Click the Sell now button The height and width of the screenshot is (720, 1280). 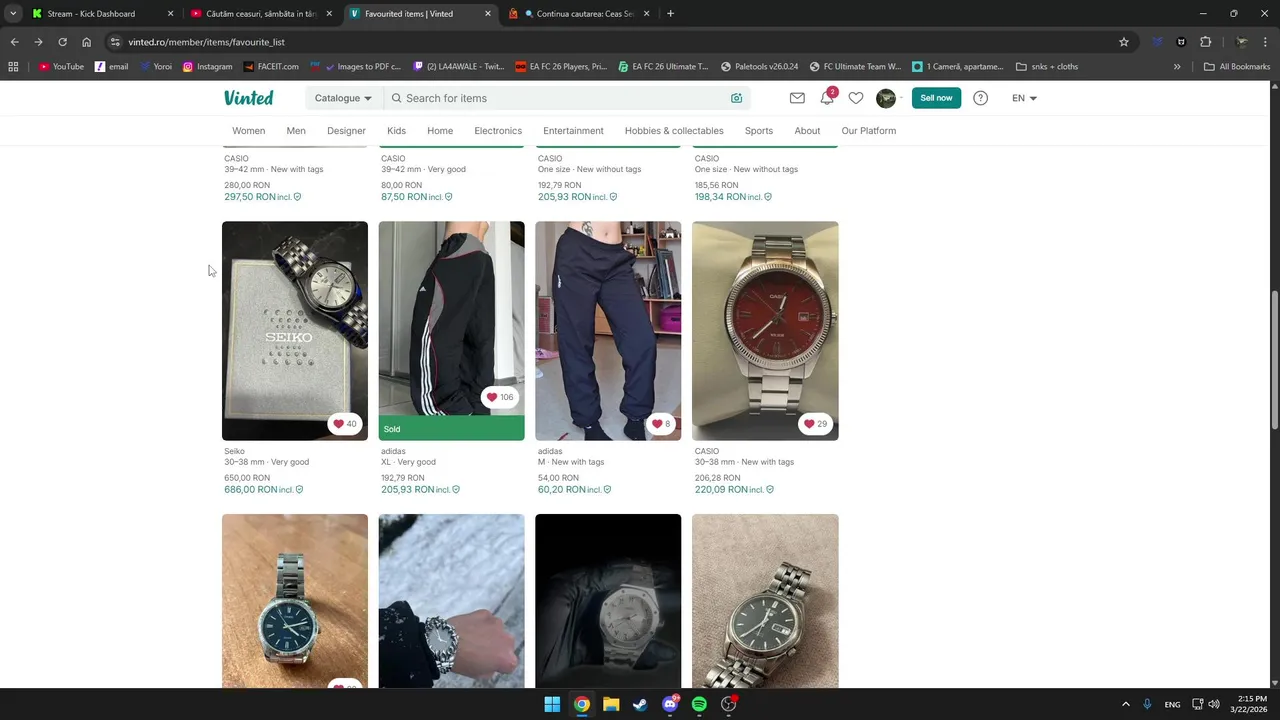936,98
